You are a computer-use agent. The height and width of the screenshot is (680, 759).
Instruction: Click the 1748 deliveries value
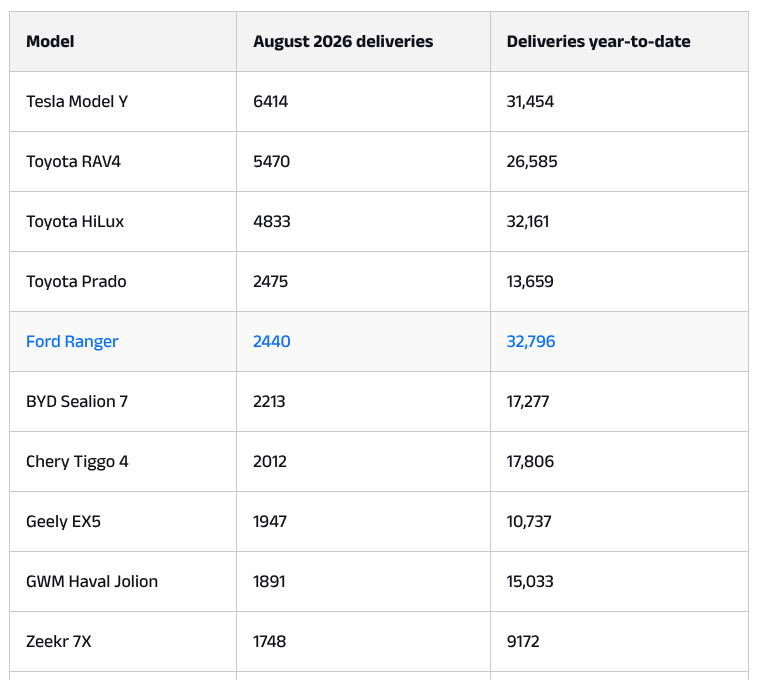pyautogui.click(x=270, y=642)
